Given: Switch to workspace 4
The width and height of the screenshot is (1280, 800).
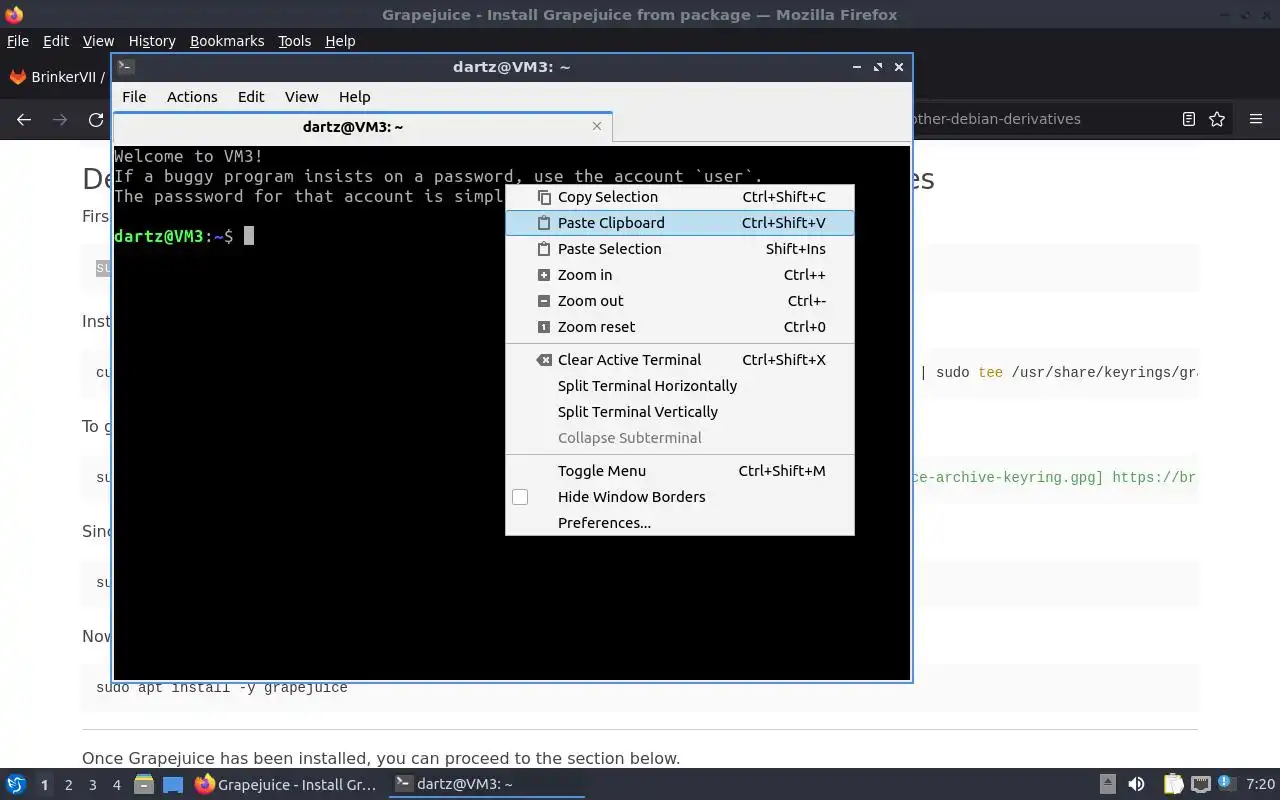Looking at the screenshot, I should tap(117, 785).
